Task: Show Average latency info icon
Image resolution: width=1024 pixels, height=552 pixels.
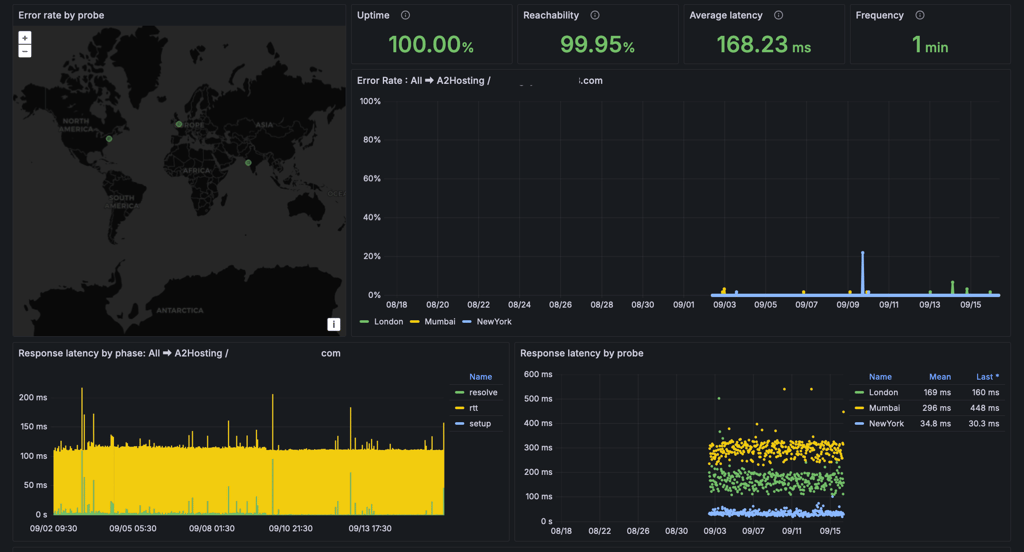Action: pos(778,15)
